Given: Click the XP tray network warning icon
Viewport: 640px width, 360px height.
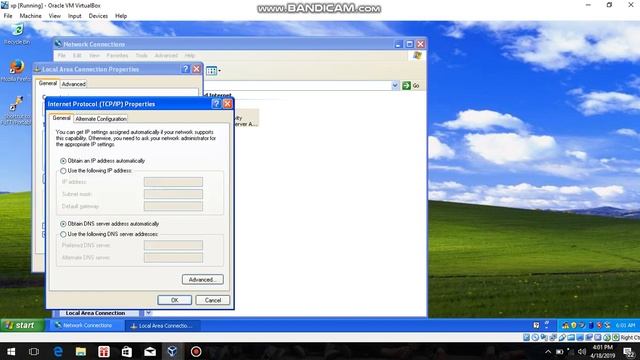Looking at the screenshot, I should [x=565, y=325].
